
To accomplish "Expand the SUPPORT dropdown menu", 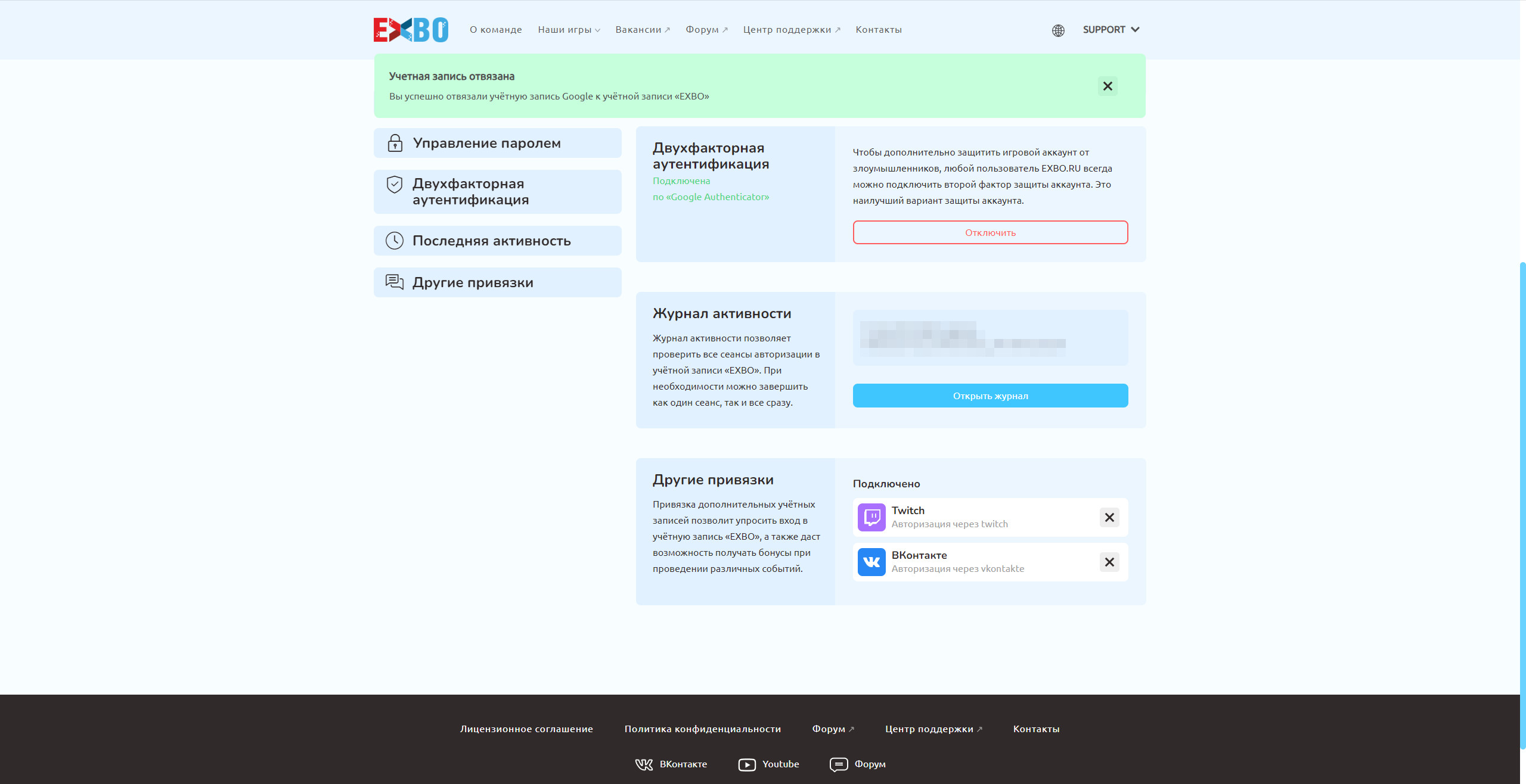I will (1111, 29).
